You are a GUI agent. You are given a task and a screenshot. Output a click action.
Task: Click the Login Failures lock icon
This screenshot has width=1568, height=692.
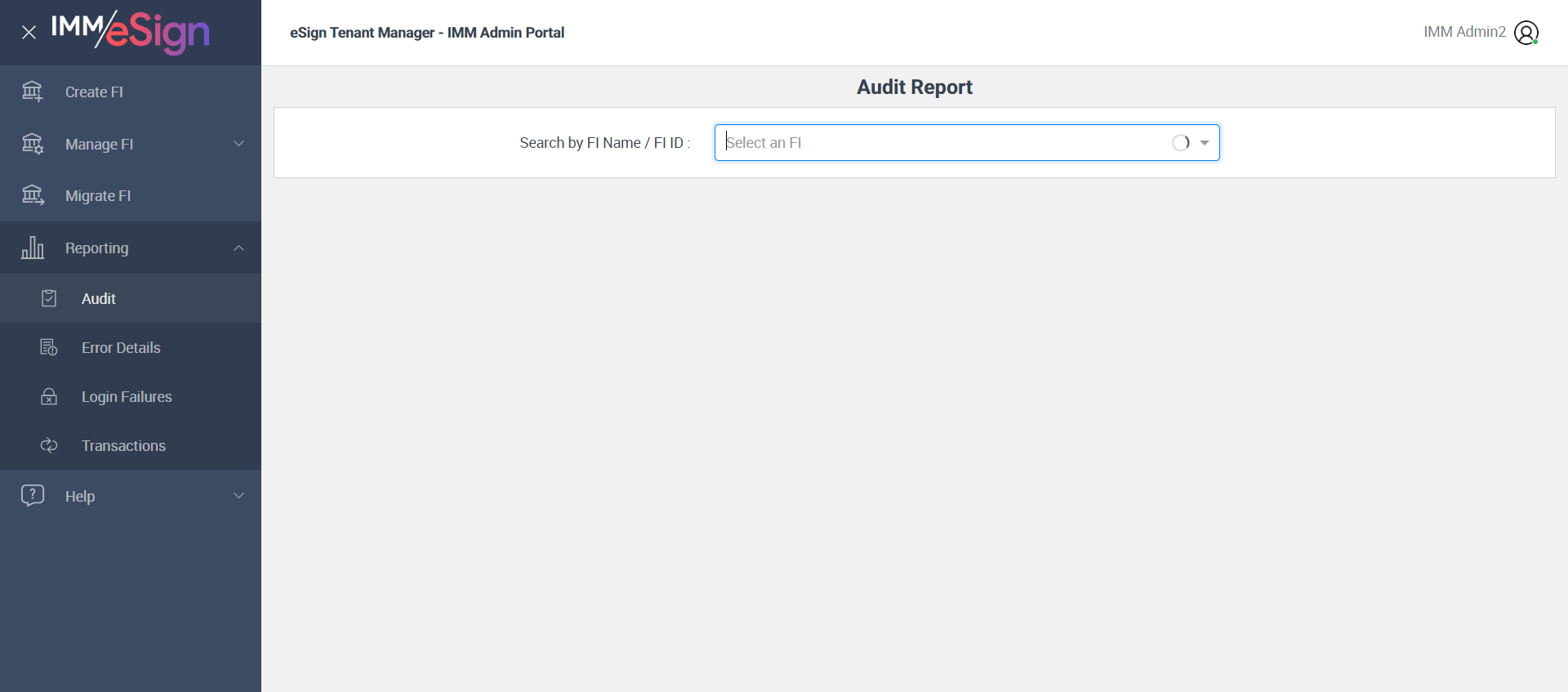49,396
